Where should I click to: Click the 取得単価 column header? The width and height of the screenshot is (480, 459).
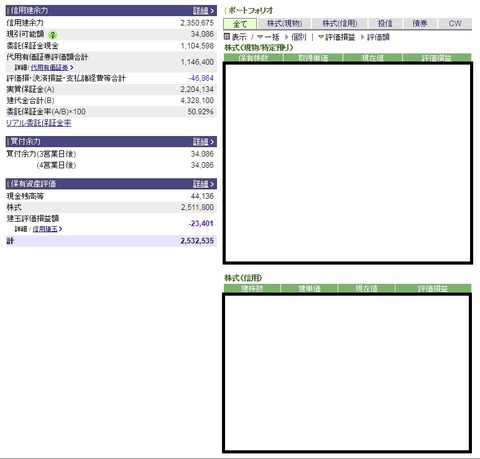click(x=313, y=58)
